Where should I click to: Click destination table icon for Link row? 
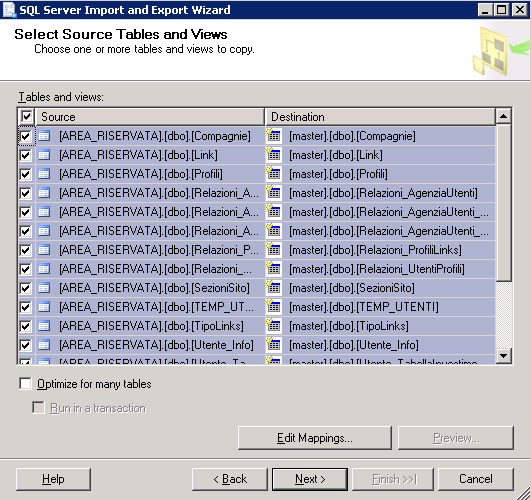[x=274, y=154]
